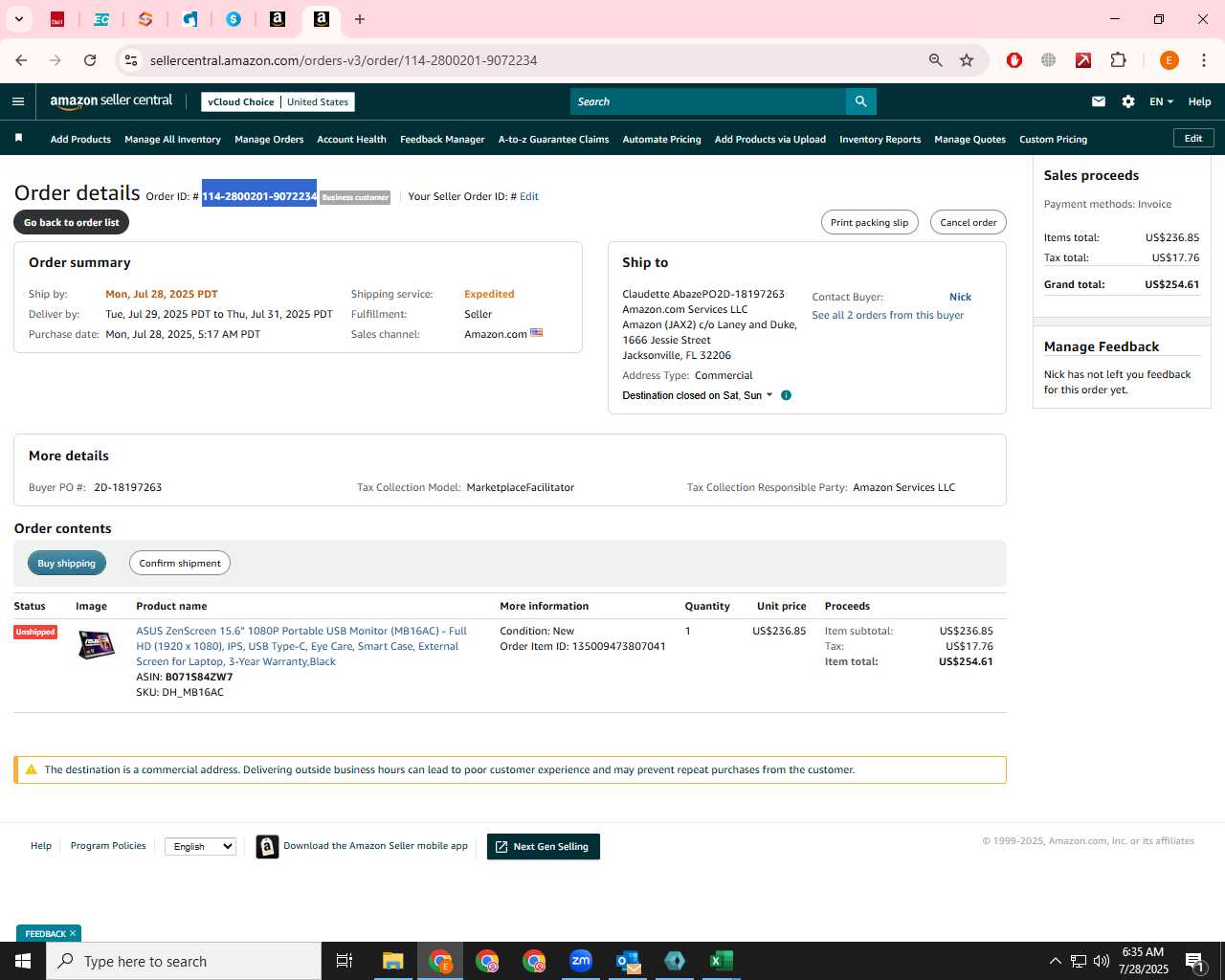Open the settings gear icon
Viewport: 1225px width, 980px height.
click(x=1128, y=101)
